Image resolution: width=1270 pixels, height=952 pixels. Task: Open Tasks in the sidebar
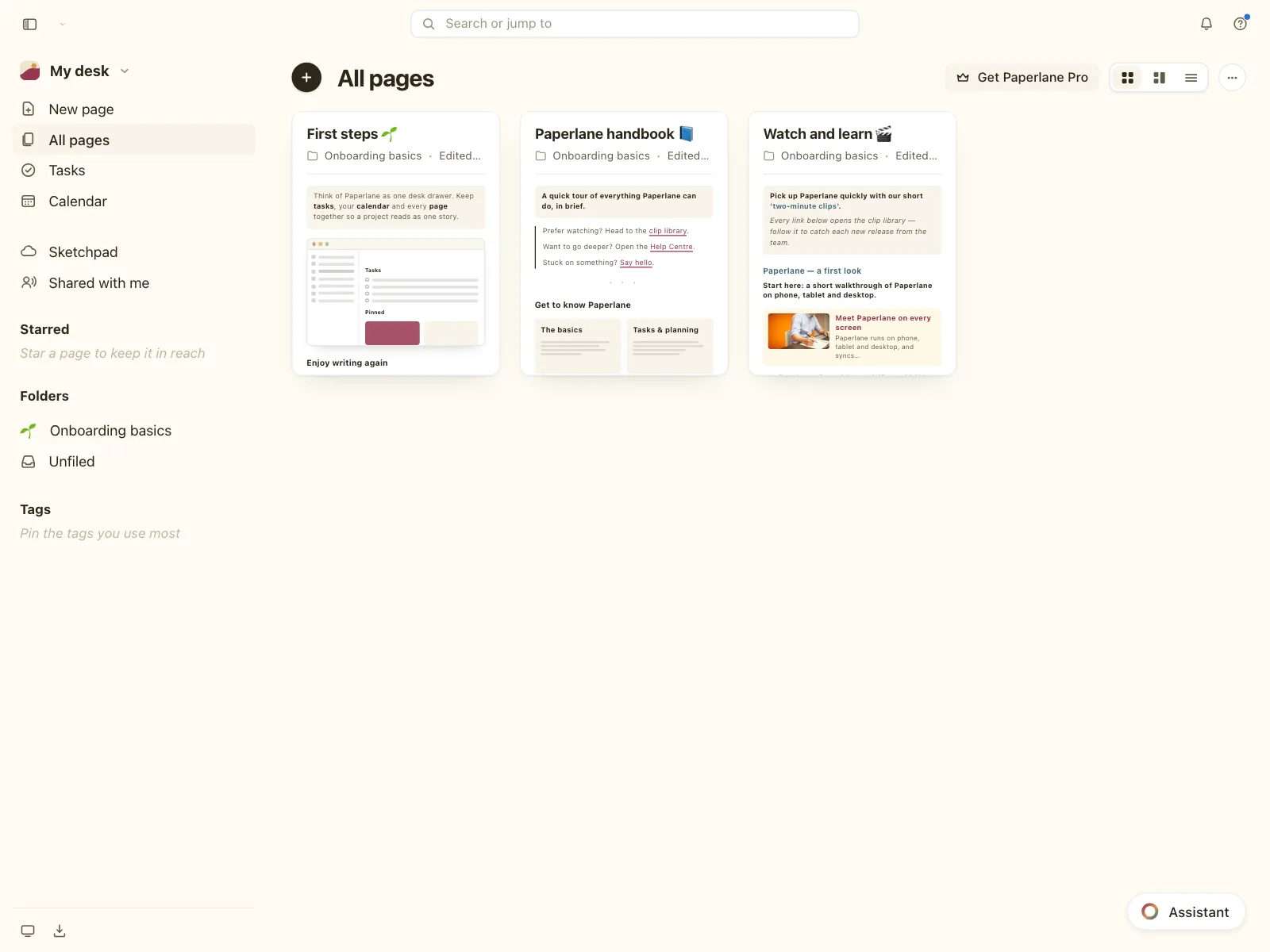point(134,171)
